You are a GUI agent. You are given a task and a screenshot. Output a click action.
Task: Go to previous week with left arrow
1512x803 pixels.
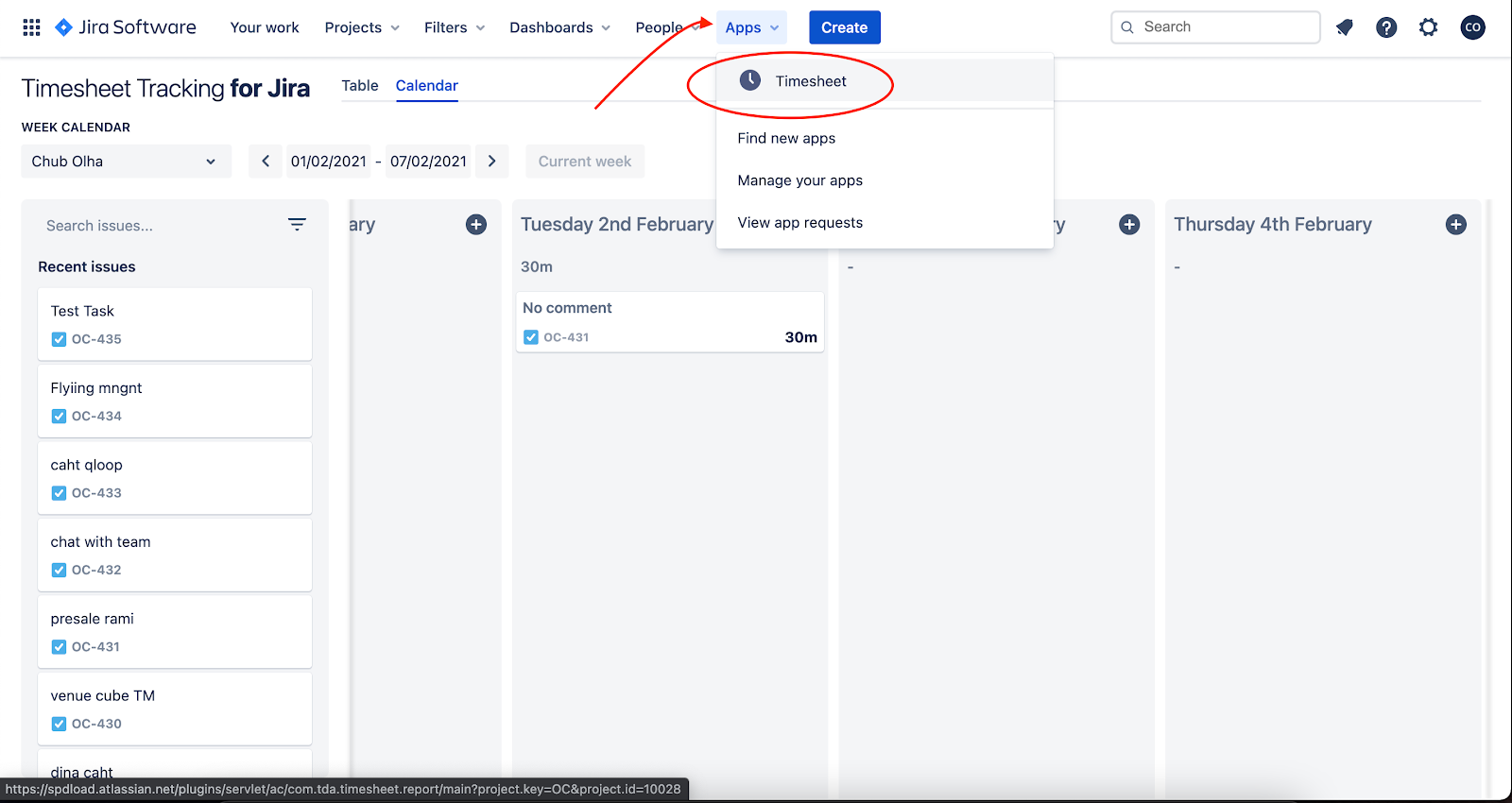[266, 162]
